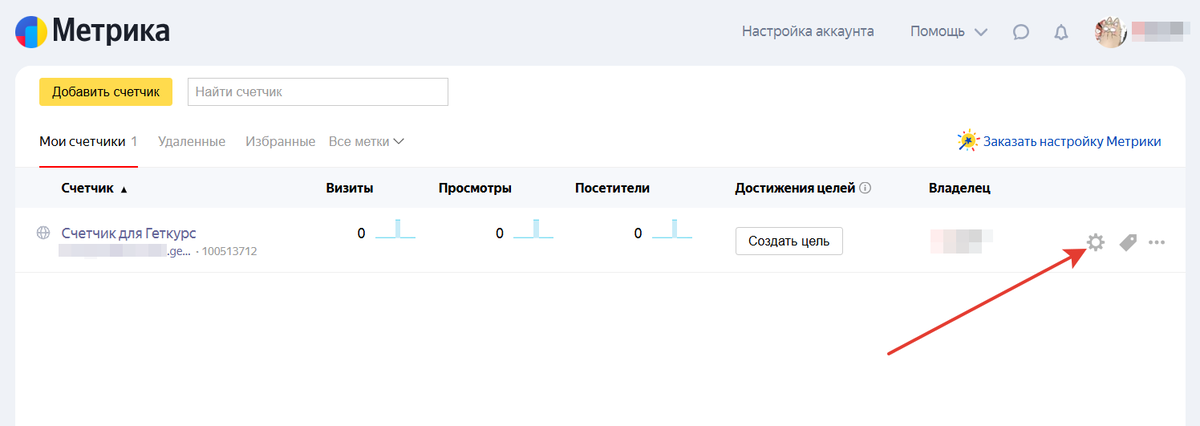Open the tag label icon for the counter
Image resolution: width=1200 pixels, height=426 pixels.
pos(1128,242)
